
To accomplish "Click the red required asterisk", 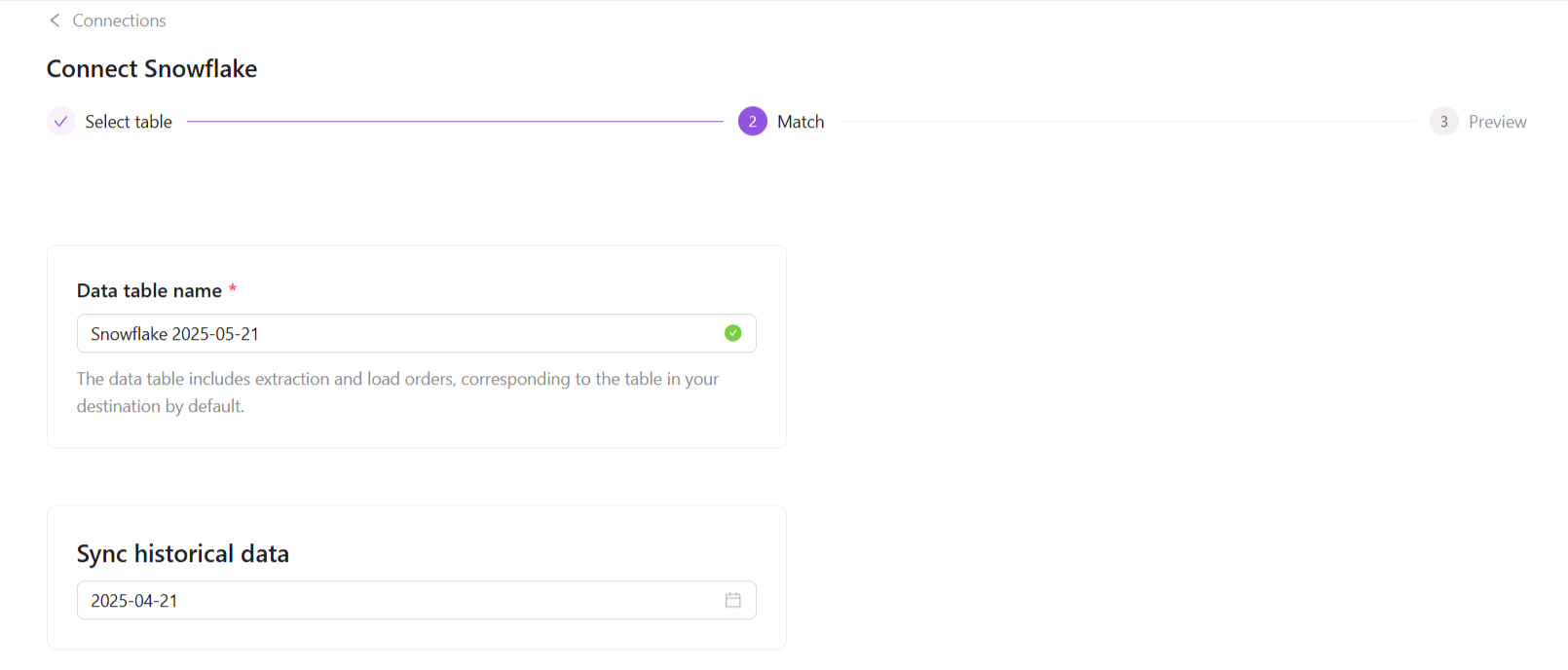I will [x=233, y=289].
